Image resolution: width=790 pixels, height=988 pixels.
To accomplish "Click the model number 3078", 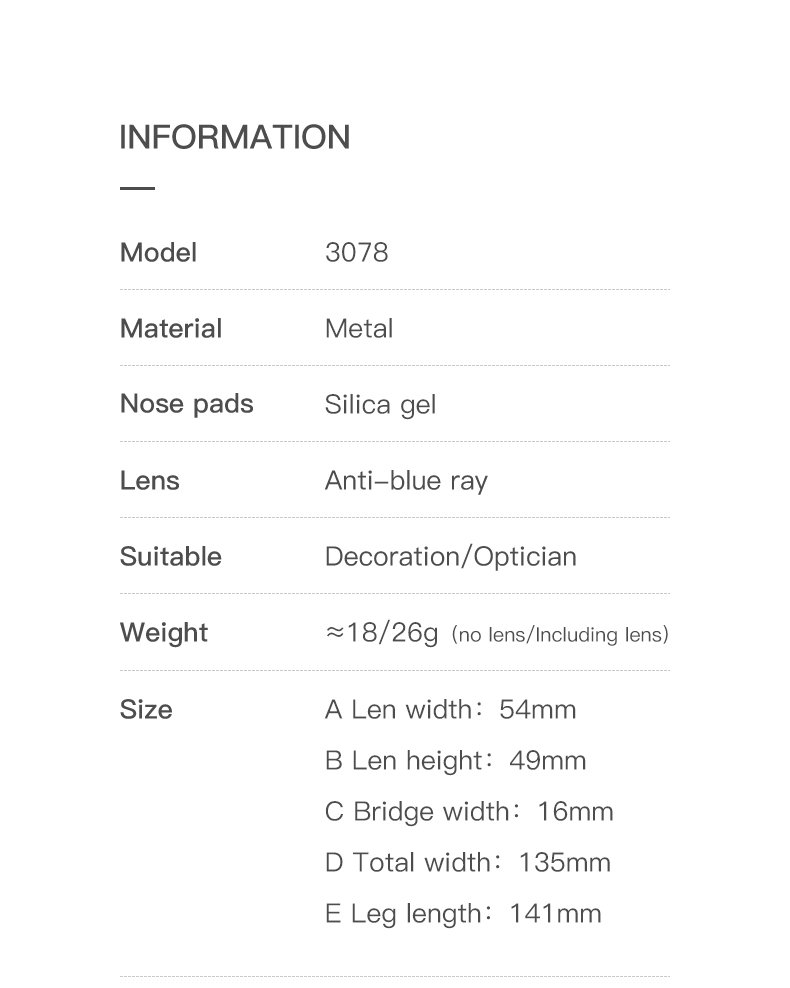I will tap(356, 252).
